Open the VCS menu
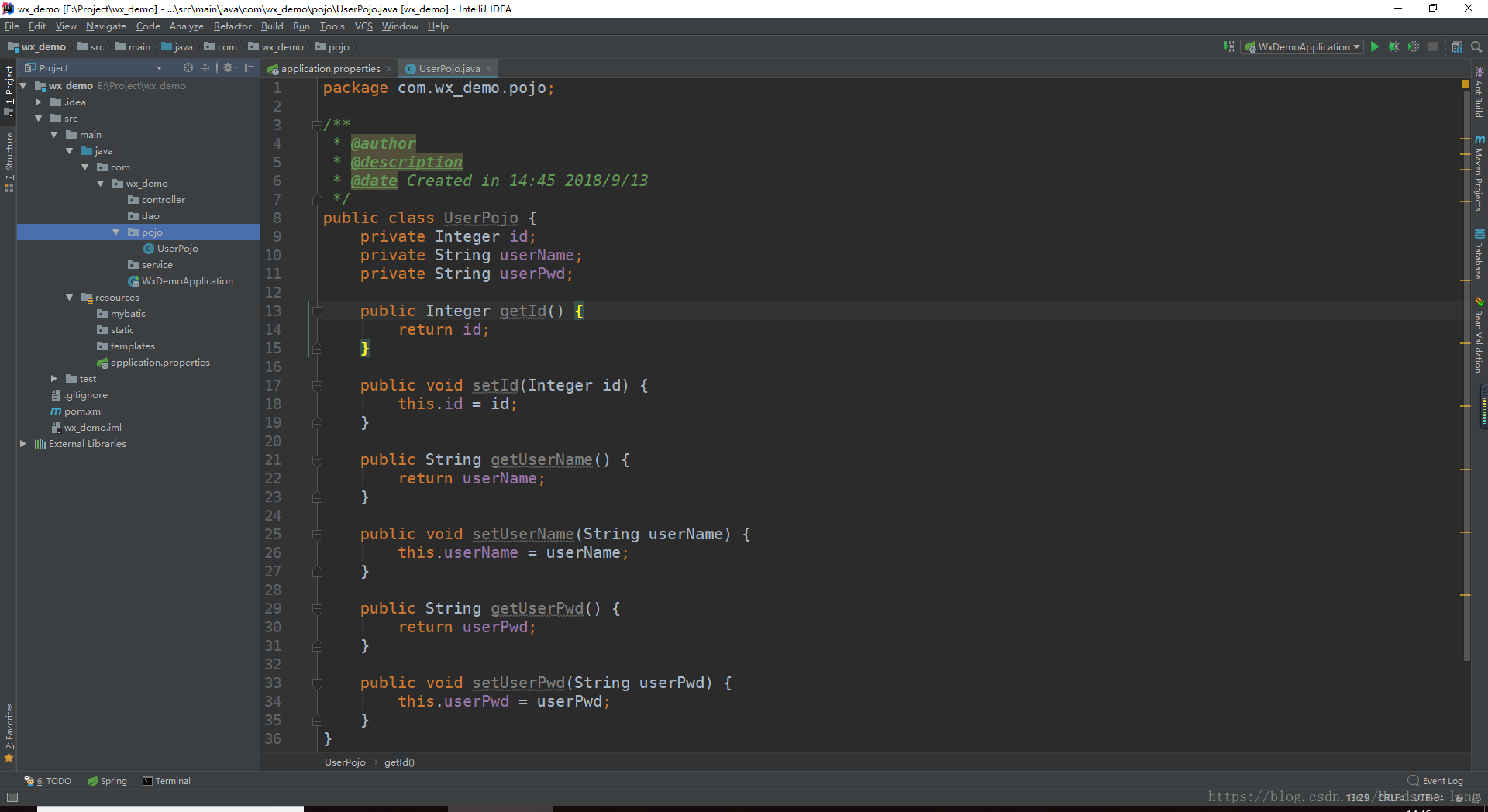1488x812 pixels. [363, 26]
